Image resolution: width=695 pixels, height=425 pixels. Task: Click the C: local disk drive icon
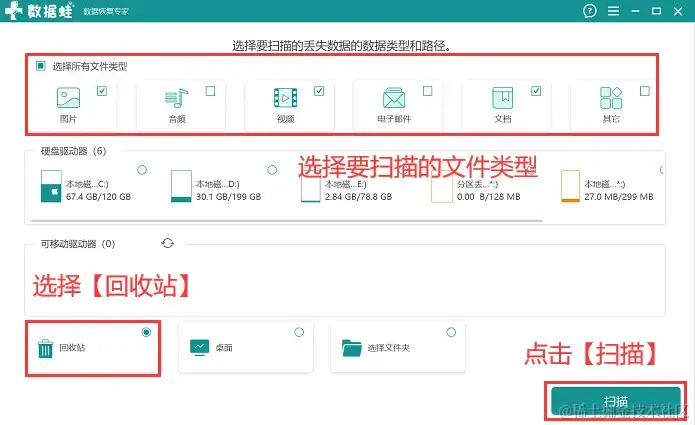point(51,186)
